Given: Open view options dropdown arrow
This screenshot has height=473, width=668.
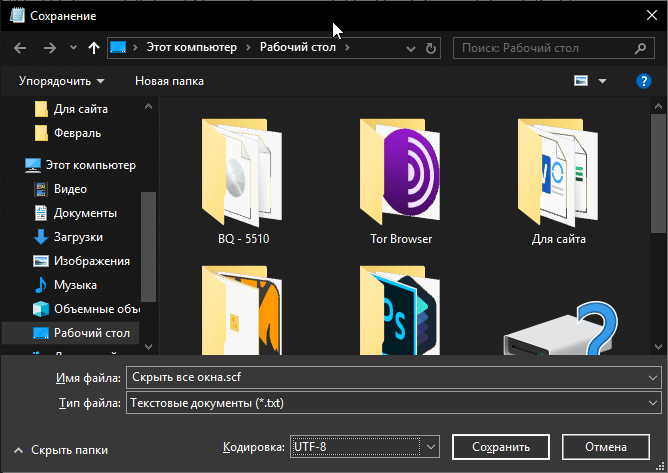Looking at the screenshot, I should click(x=602, y=81).
